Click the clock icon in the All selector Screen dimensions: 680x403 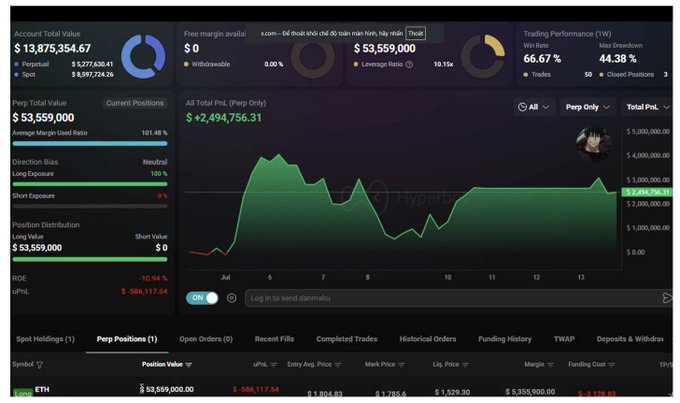coord(522,107)
